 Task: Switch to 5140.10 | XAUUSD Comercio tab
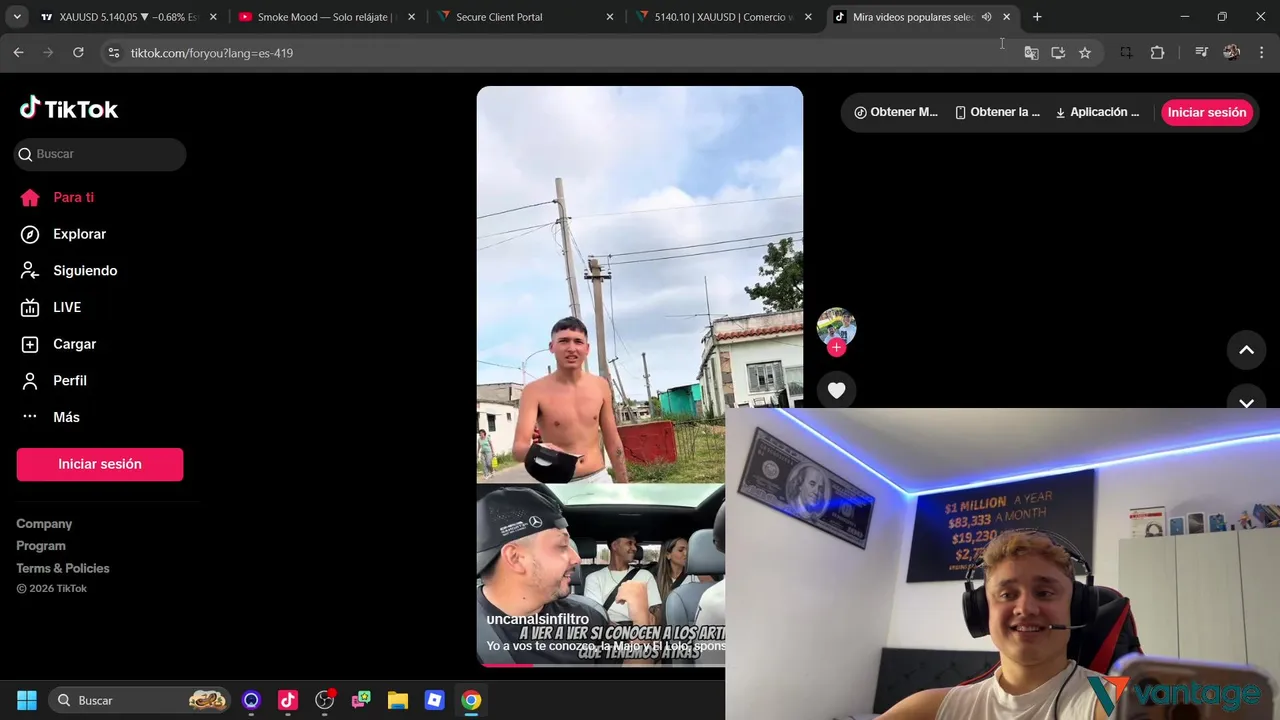click(x=725, y=17)
